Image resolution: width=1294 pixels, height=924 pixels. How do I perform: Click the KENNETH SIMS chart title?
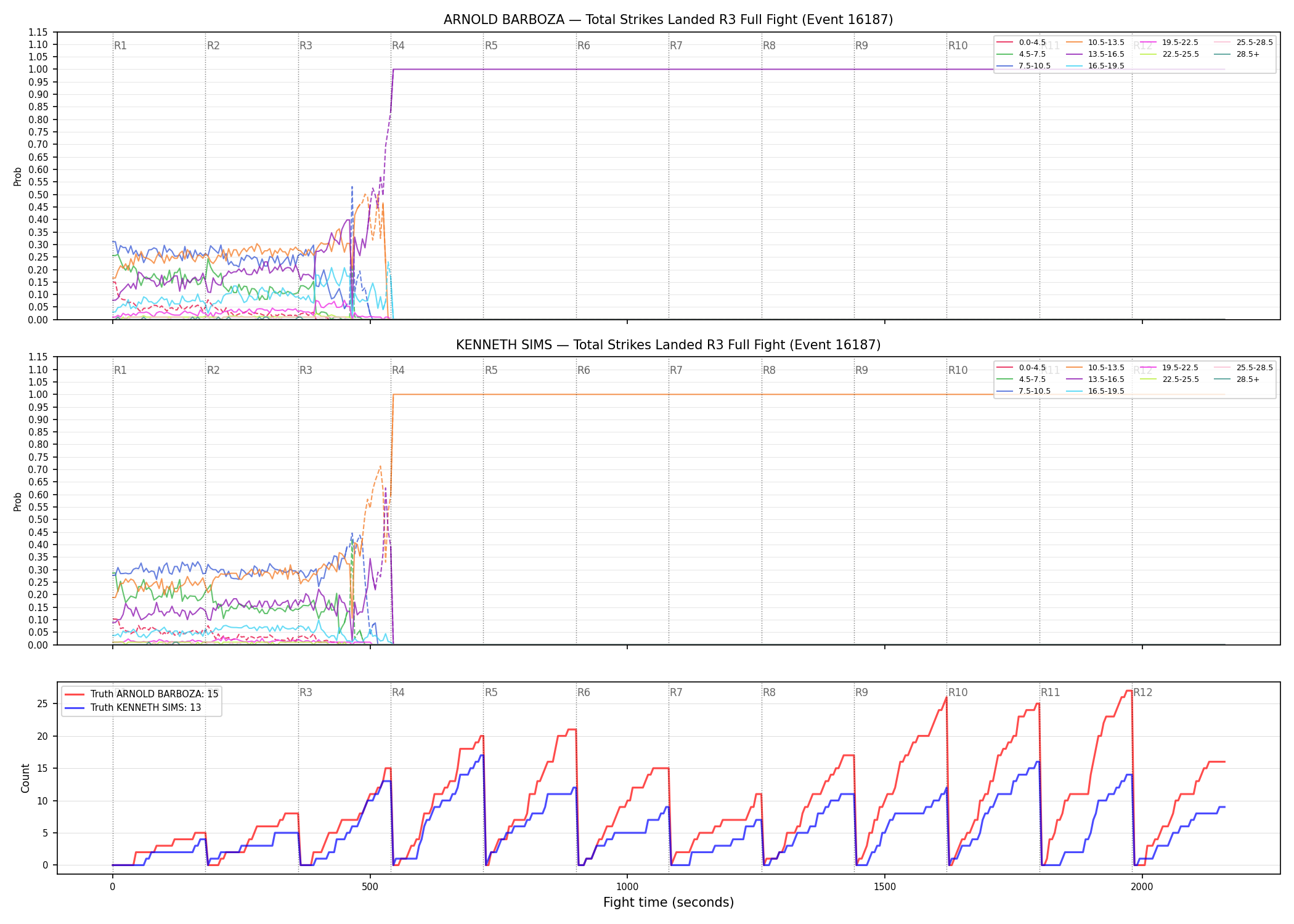click(x=668, y=345)
